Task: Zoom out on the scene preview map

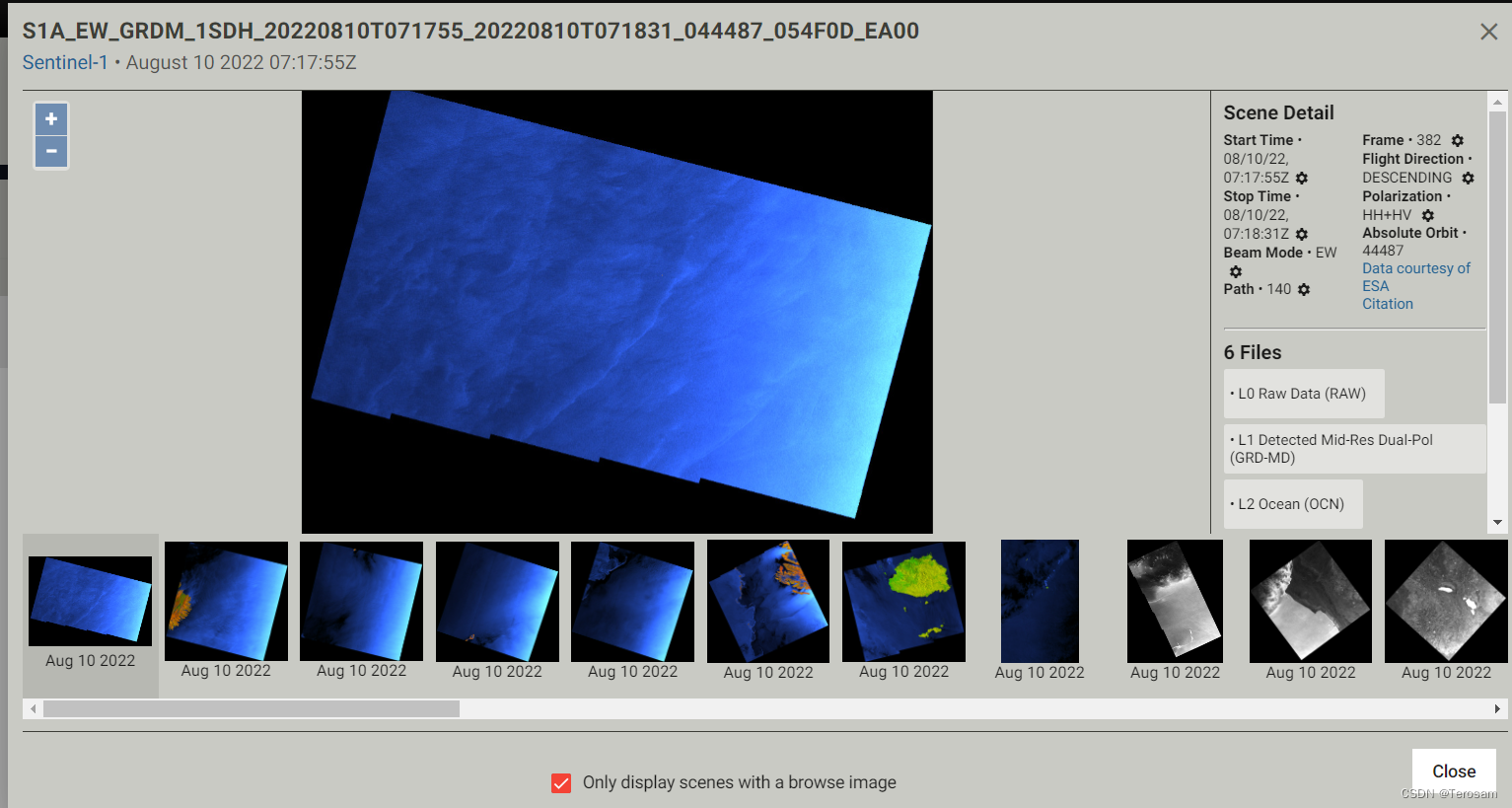Action: click(50, 151)
